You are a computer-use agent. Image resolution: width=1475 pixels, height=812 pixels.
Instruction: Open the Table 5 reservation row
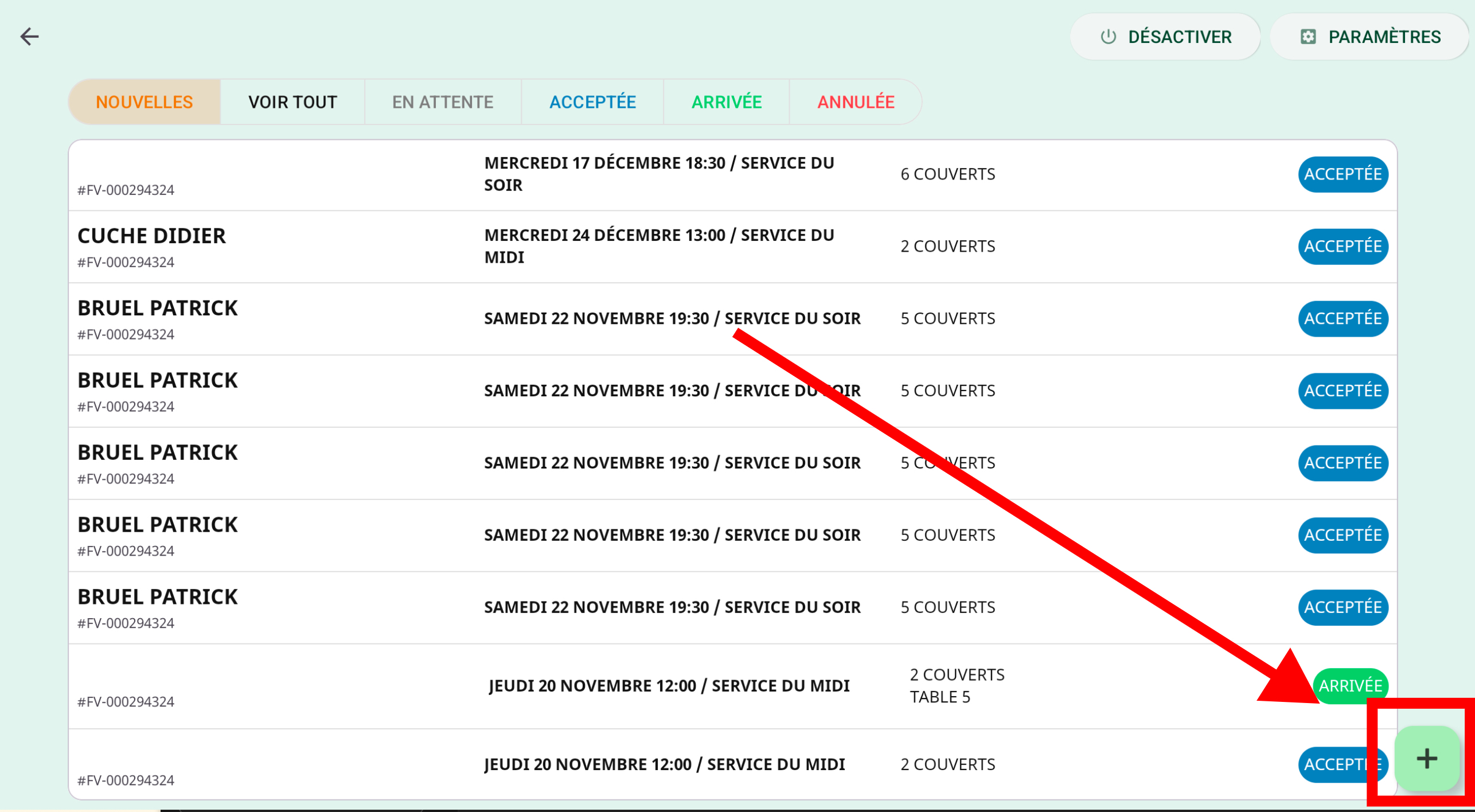(x=668, y=686)
